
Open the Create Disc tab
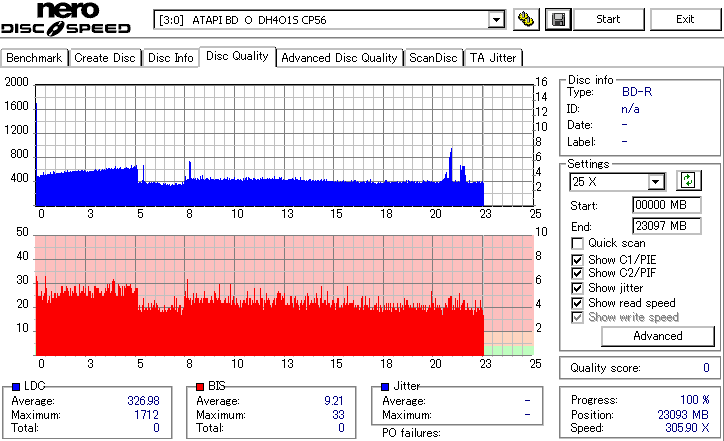[105, 58]
